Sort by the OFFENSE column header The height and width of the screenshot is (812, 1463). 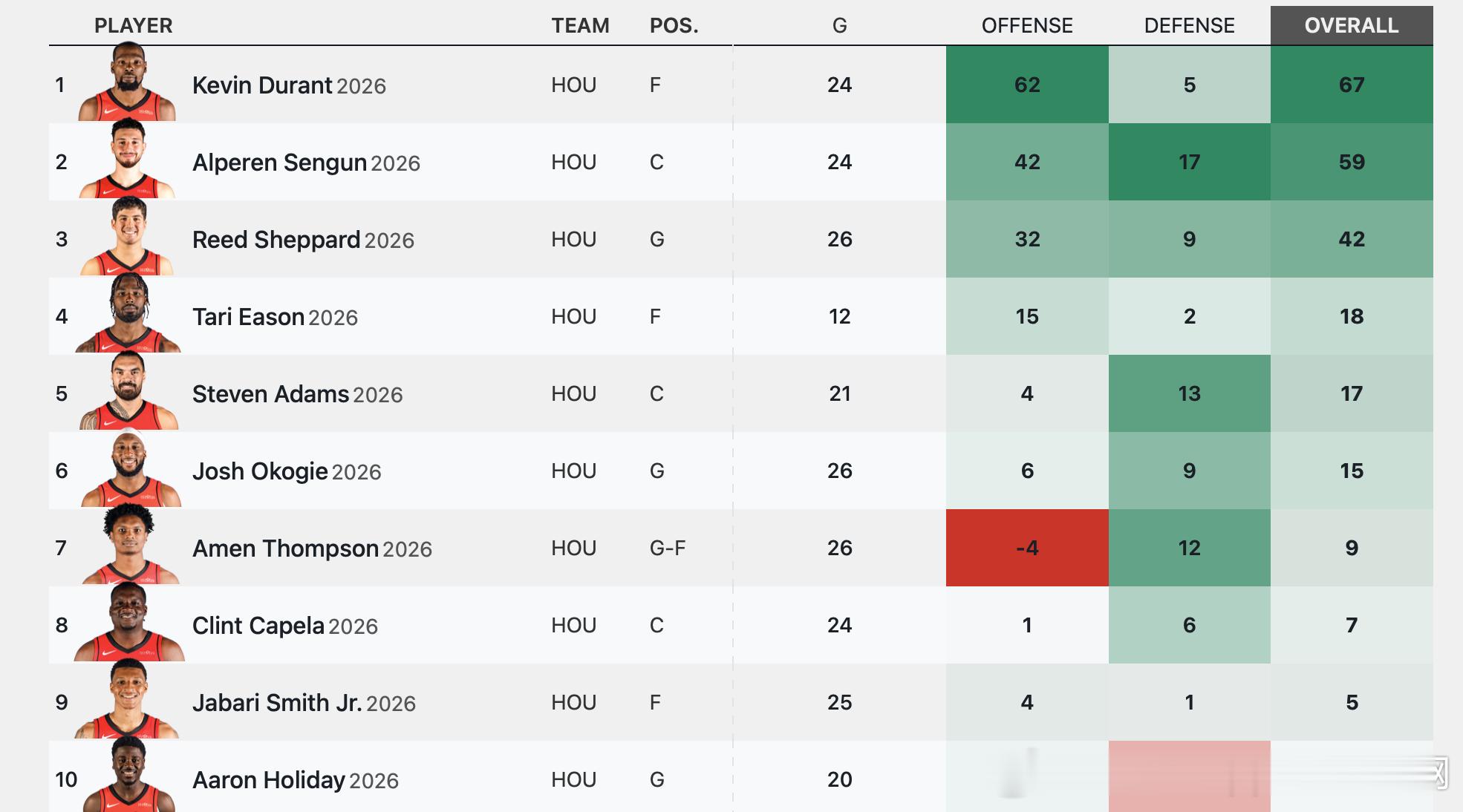(1026, 25)
